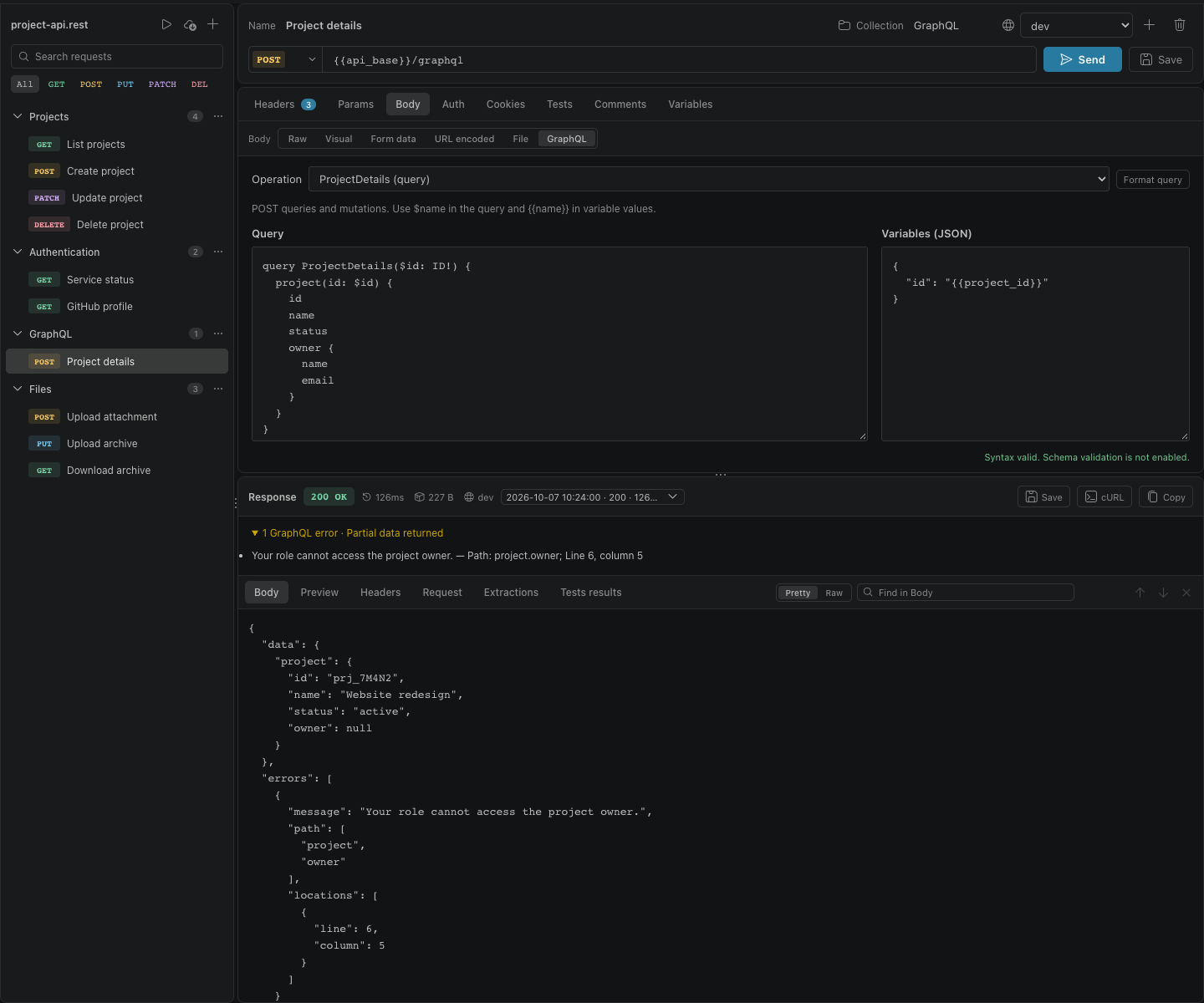
Task: Open the POST method dropdown
Action: [x=286, y=59]
